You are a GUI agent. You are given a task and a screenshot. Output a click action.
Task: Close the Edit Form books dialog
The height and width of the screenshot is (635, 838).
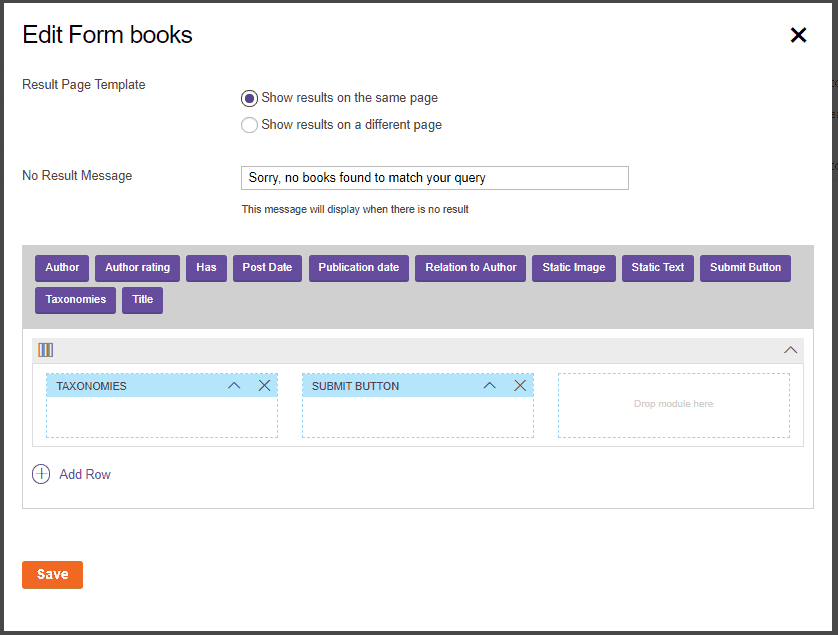click(798, 35)
